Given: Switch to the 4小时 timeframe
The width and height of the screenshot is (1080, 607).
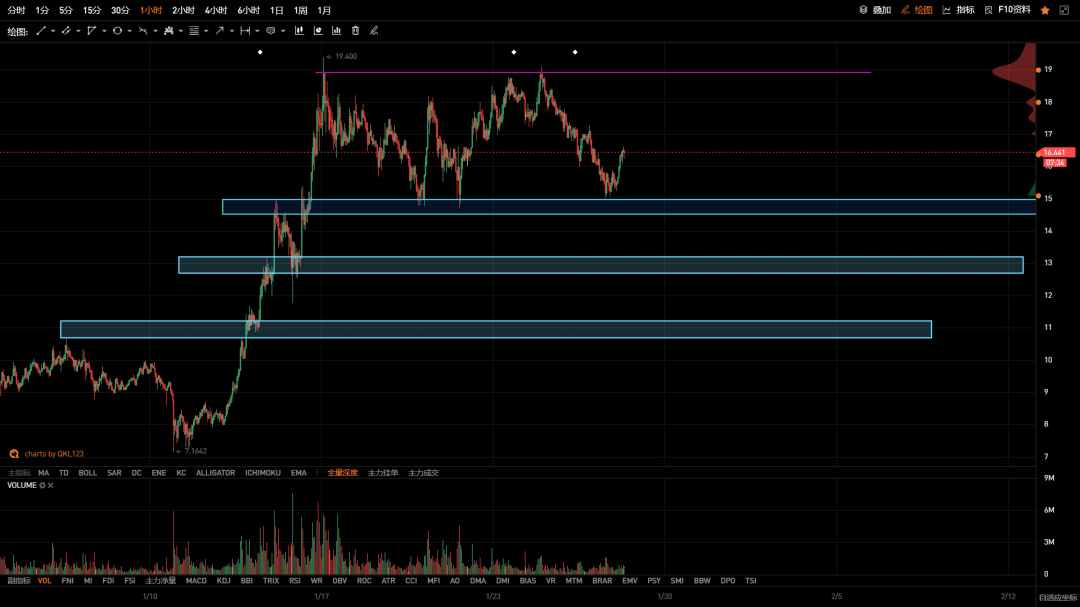Looking at the screenshot, I should click(216, 10).
